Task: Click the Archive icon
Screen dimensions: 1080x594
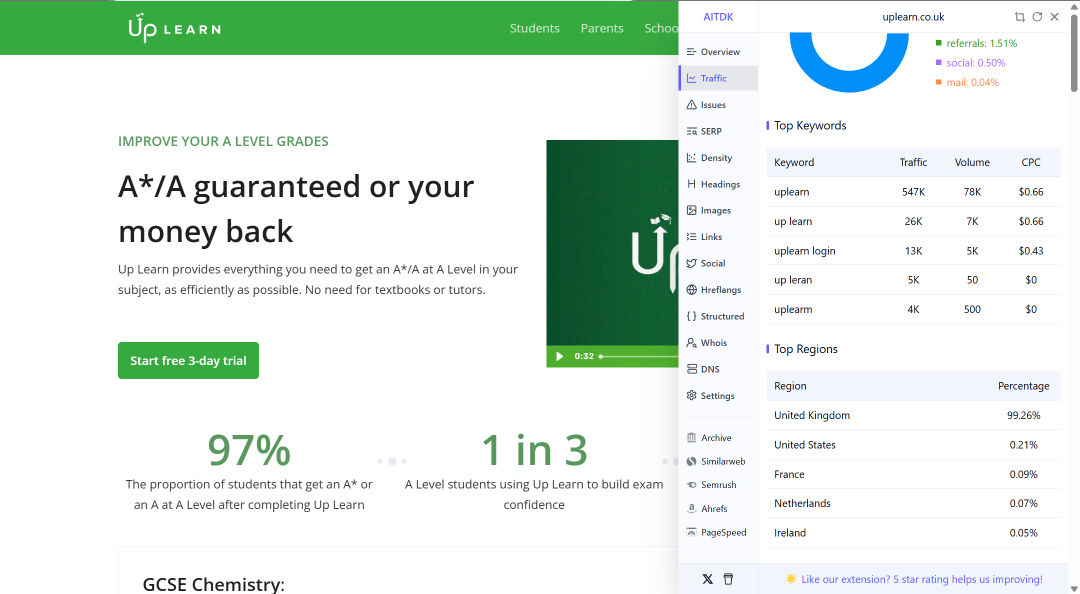Action: tap(692, 438)
